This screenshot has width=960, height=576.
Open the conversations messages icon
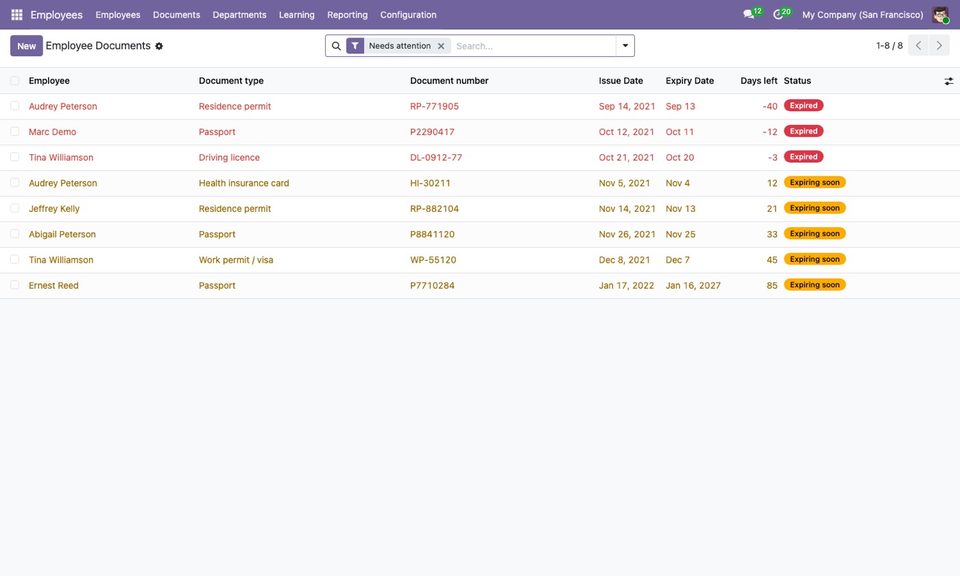749,14
